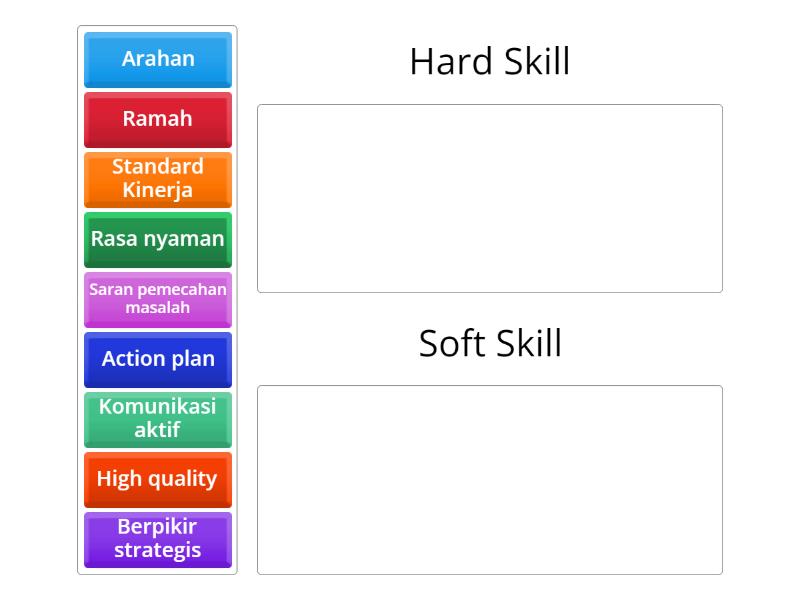Click the red Ramah tile
The height and width of the screenshot is (600, 800).
coord(157,120)
